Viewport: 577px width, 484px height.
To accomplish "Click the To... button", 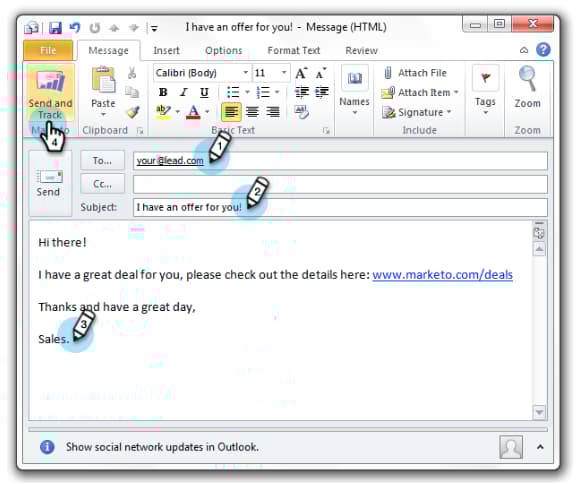I will 102,160.
